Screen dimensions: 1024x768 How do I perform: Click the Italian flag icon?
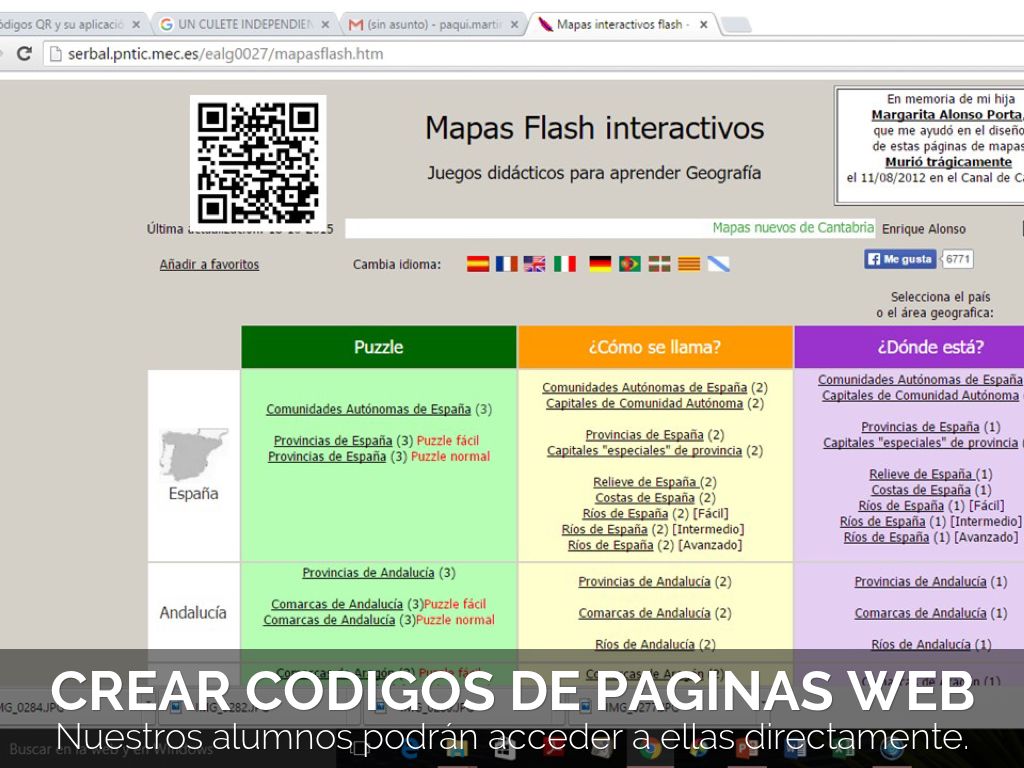pyautogui.click(x=565, y=264)
